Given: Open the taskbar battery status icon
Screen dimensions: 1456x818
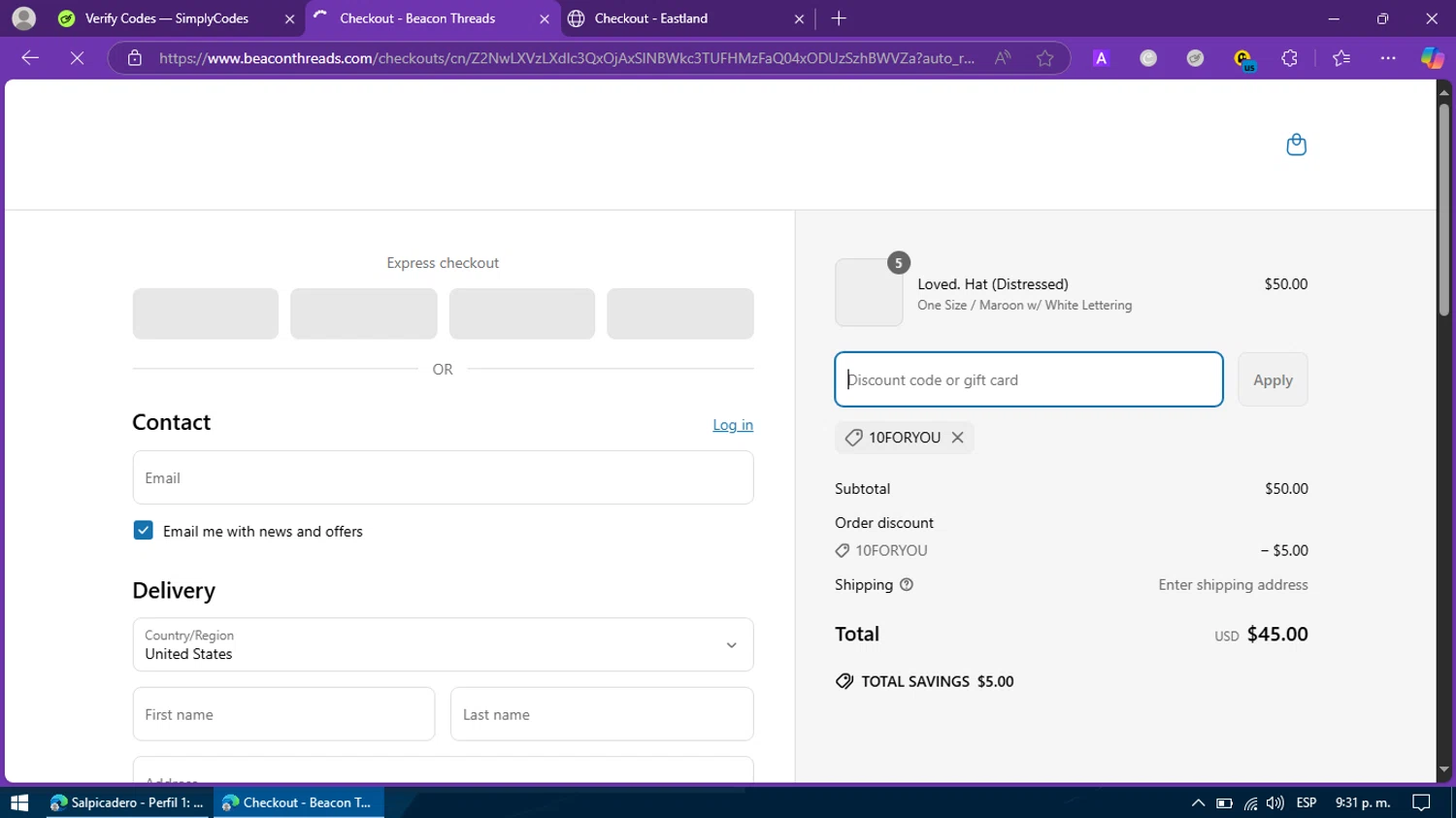Looking at the screenshot, I should pyautogui.click(x=1224, y=802).
